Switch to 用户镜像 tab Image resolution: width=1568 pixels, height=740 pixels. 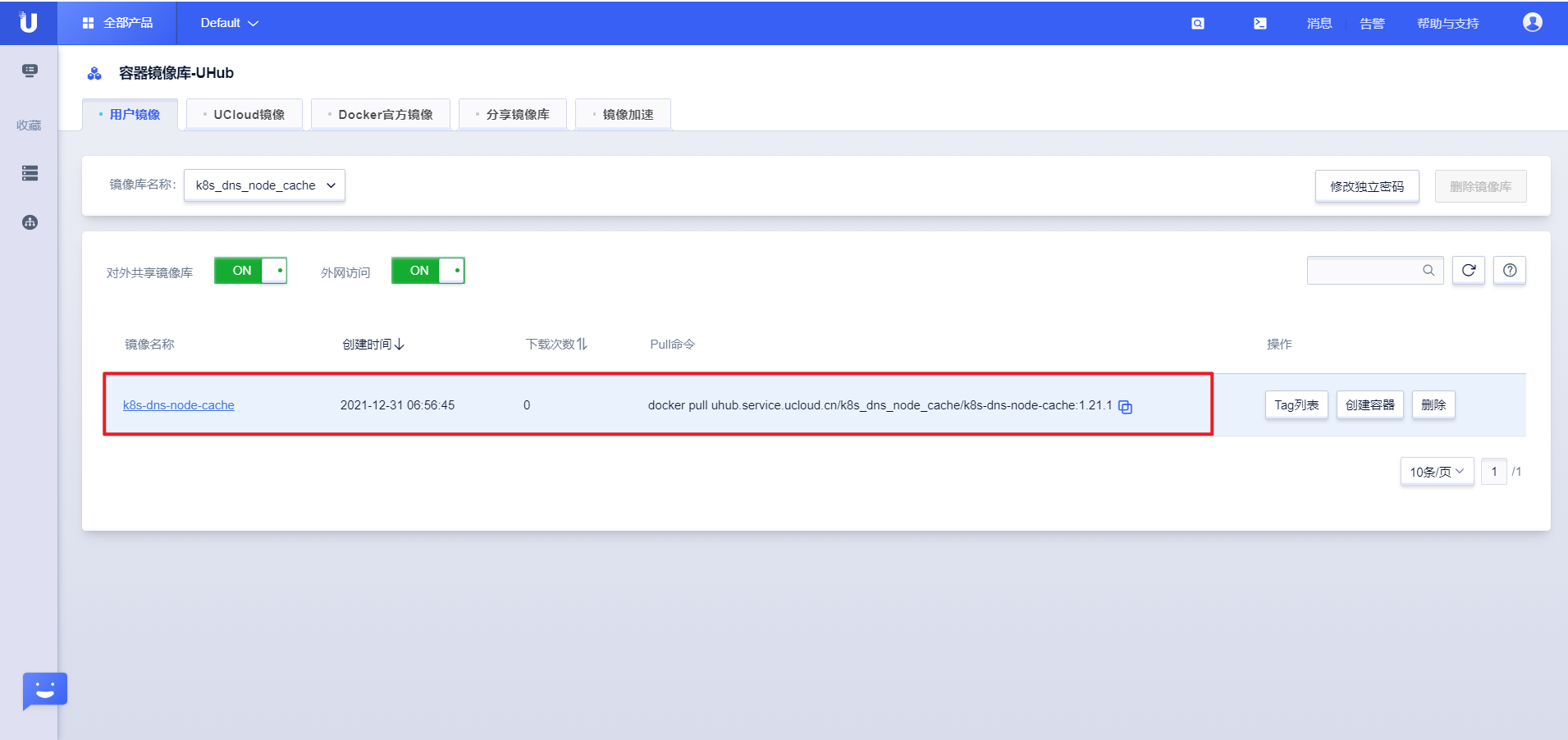(130, 115)
